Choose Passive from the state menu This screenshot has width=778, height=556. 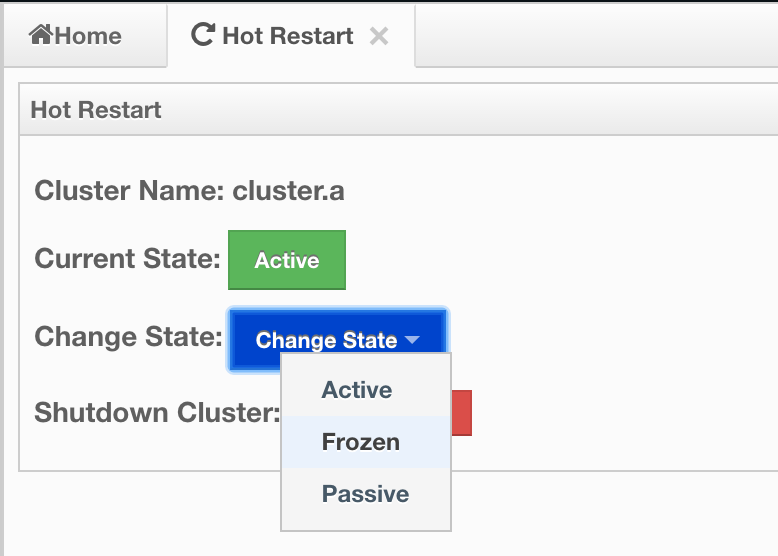point(366,494)
